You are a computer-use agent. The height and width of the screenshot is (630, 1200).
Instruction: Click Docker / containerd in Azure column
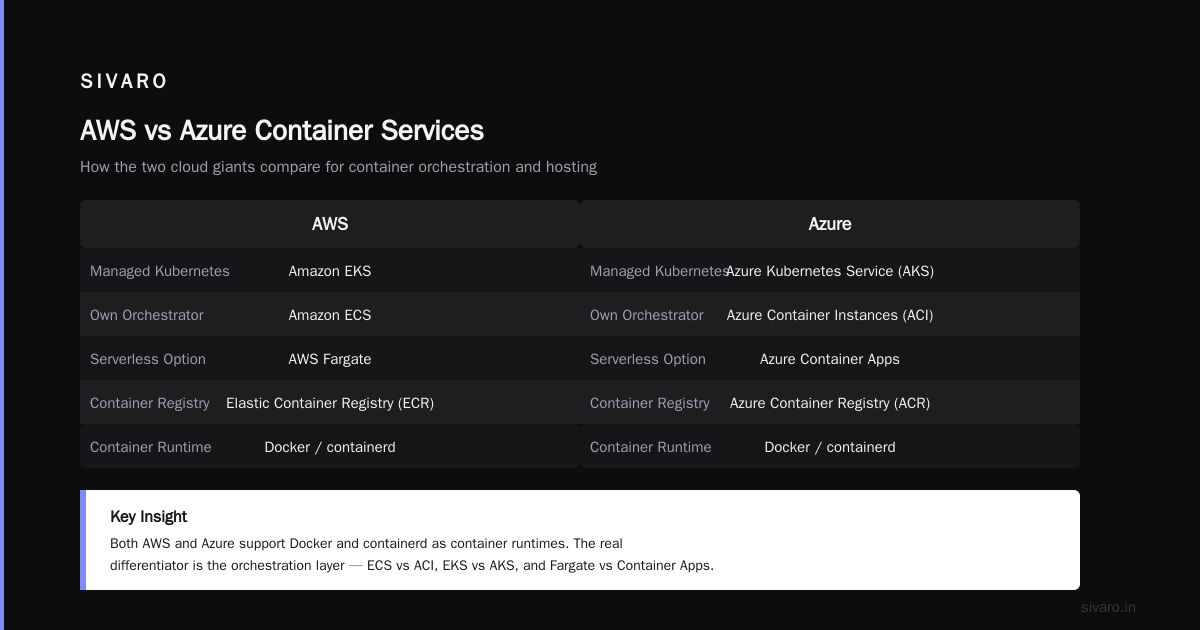830,447
